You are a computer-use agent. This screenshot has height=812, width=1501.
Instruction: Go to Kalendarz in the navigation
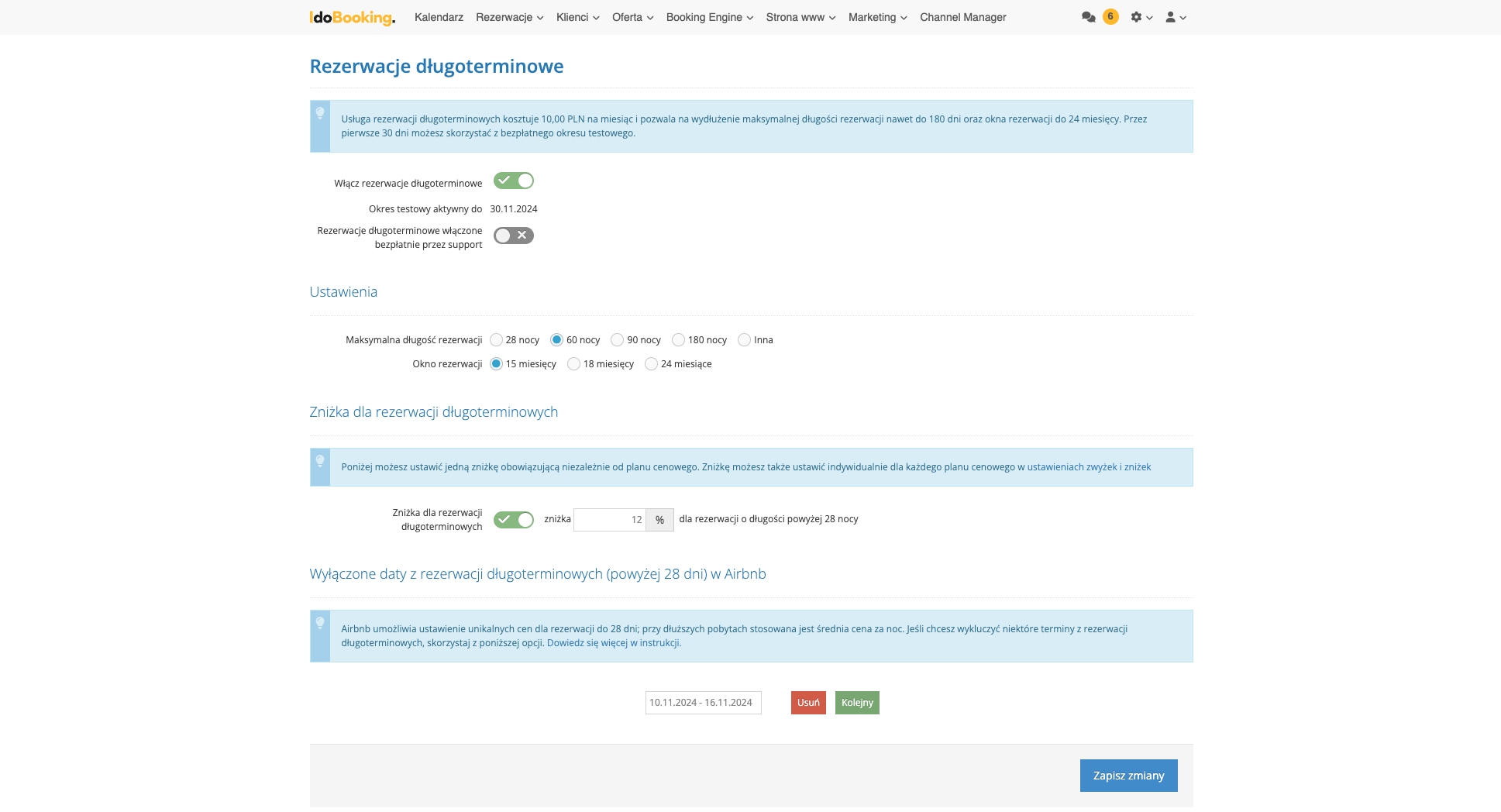coord(439,17)
